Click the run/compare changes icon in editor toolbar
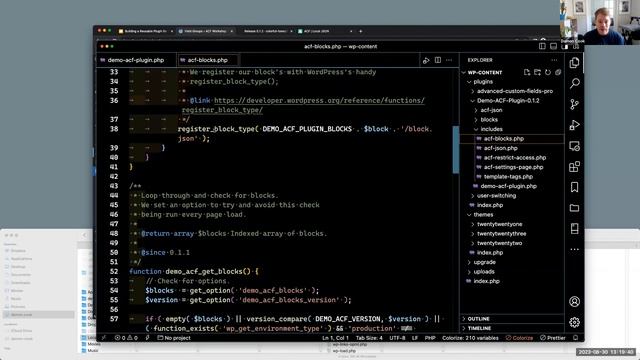Screen dimensions: 640x360 coord(426,60)
